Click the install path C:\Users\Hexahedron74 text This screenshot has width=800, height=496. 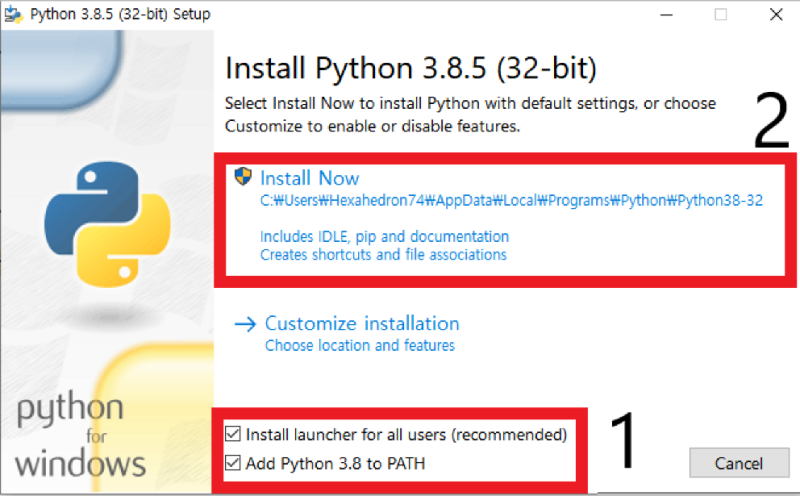tap(511, 201)
